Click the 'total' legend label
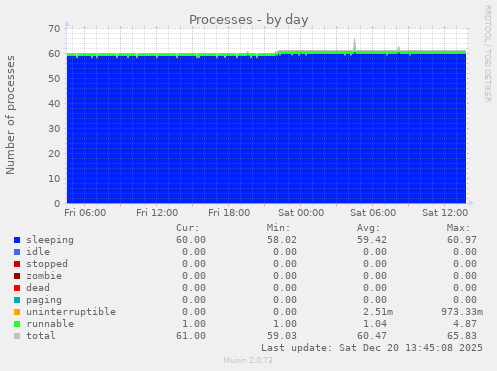The image size is (497, 371). pos(41,336)
